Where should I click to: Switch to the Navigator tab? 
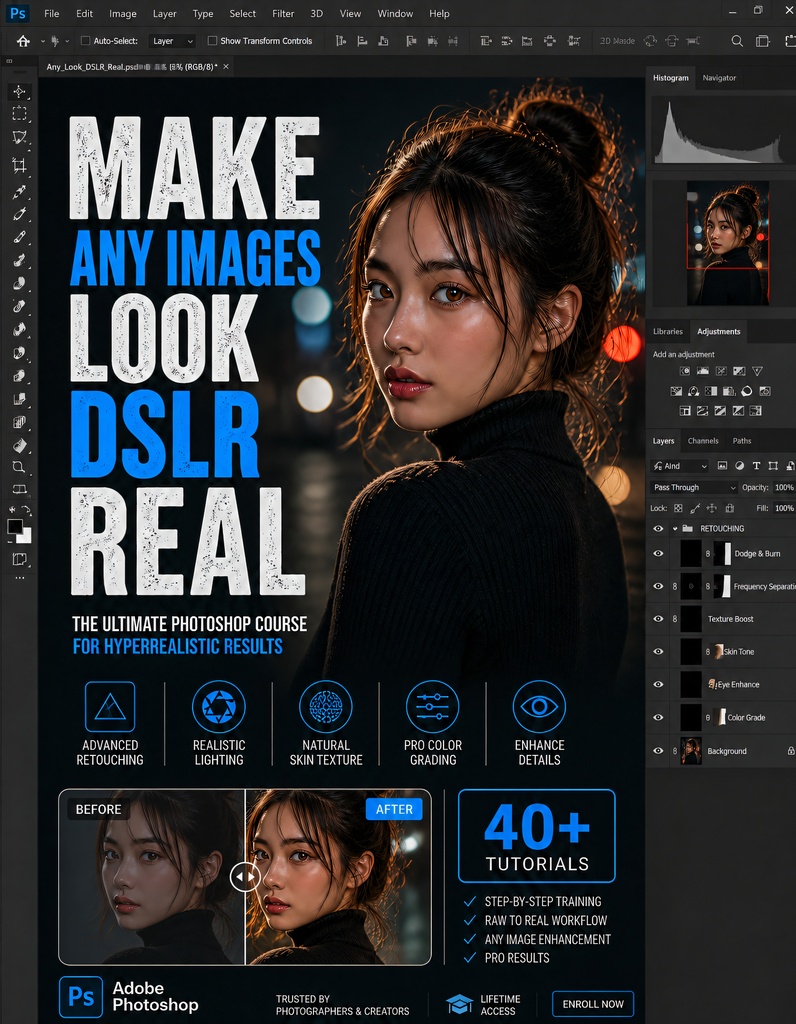(x=719, y=78)
